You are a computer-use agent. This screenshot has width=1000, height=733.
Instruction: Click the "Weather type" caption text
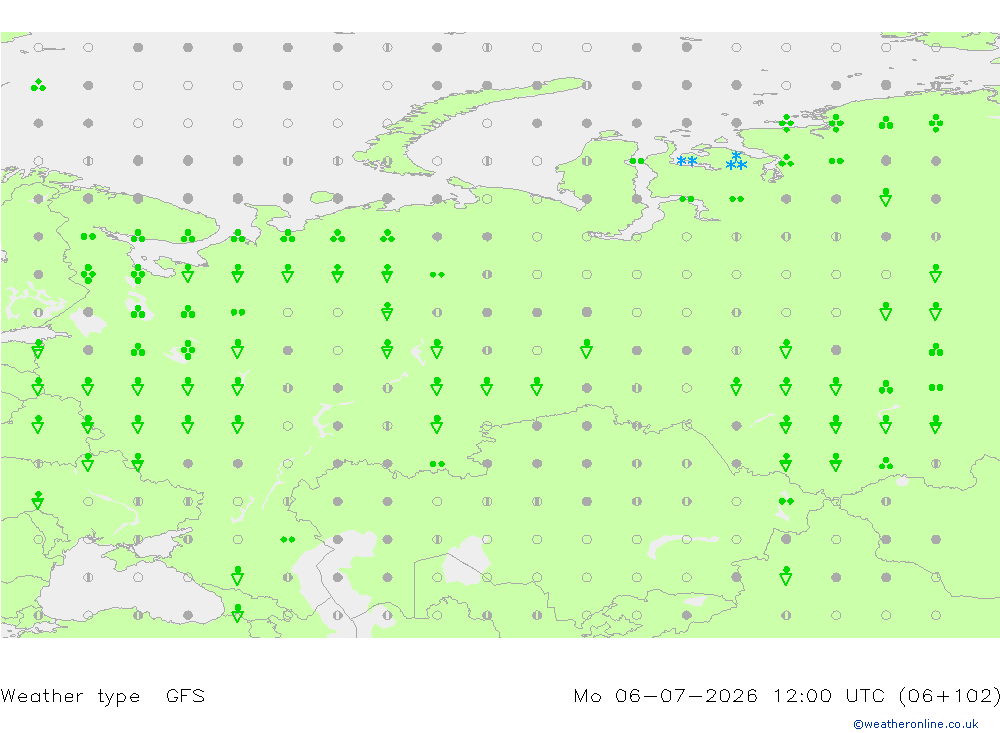coord(70,695)
